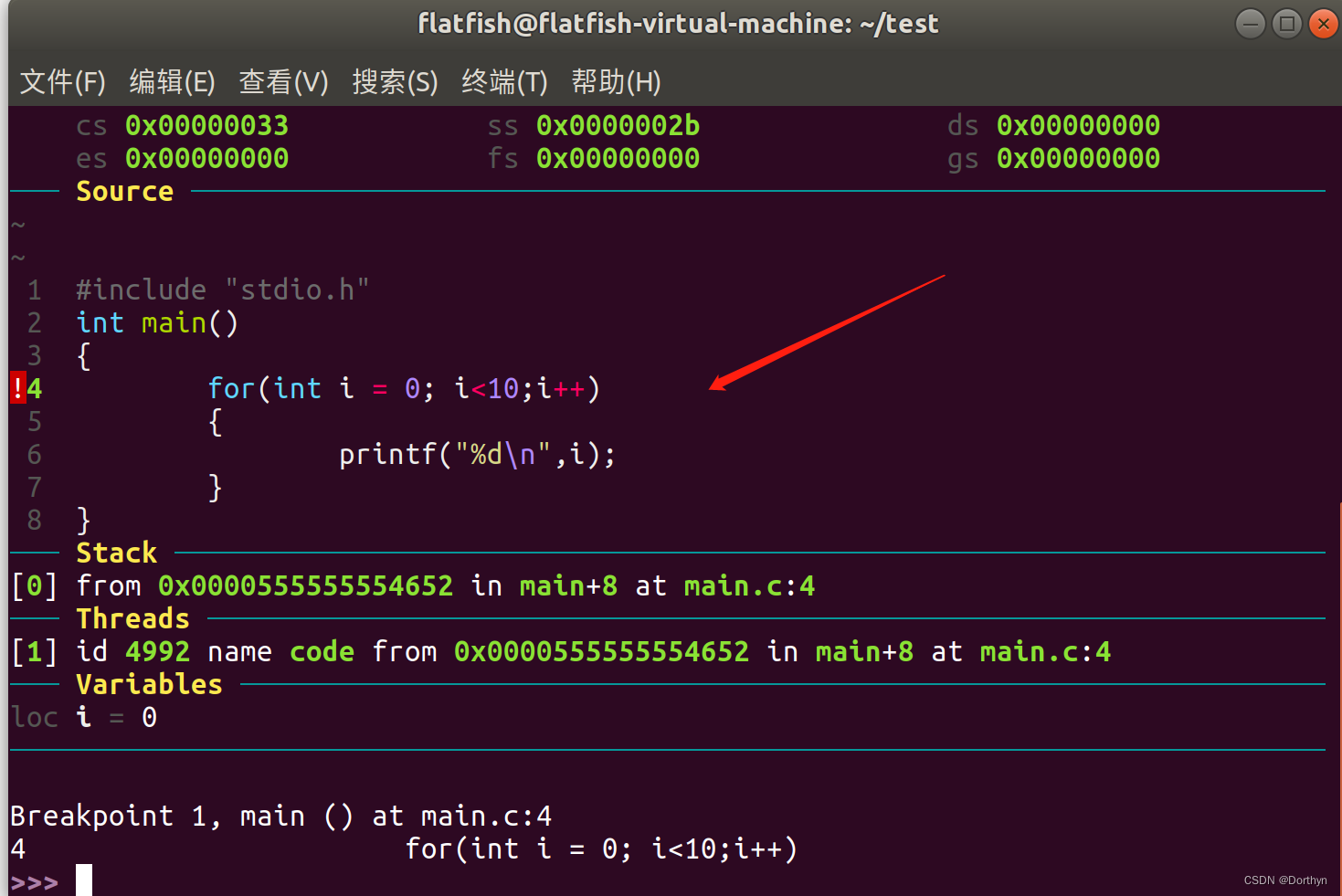Click the window title flatfish@flatfish-virtual-machine
Viewport: 1342px width, 896px height.
point(635,23)
